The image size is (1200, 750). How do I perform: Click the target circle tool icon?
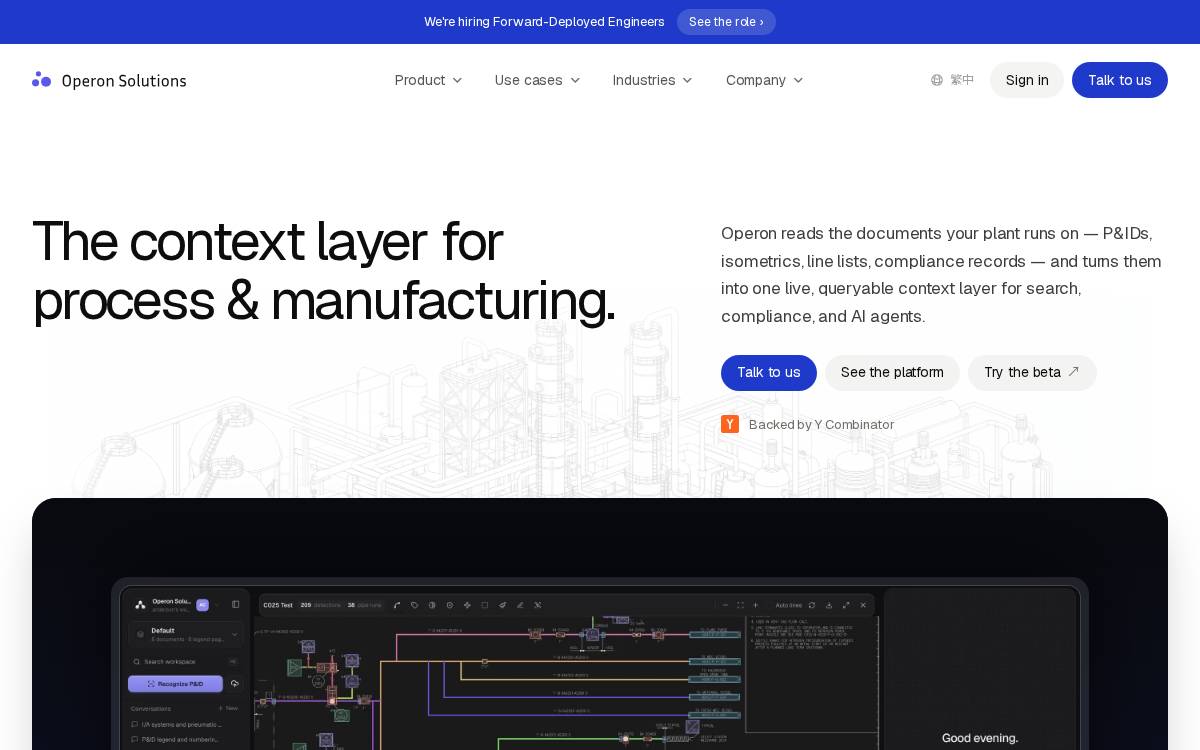[450, 605]
